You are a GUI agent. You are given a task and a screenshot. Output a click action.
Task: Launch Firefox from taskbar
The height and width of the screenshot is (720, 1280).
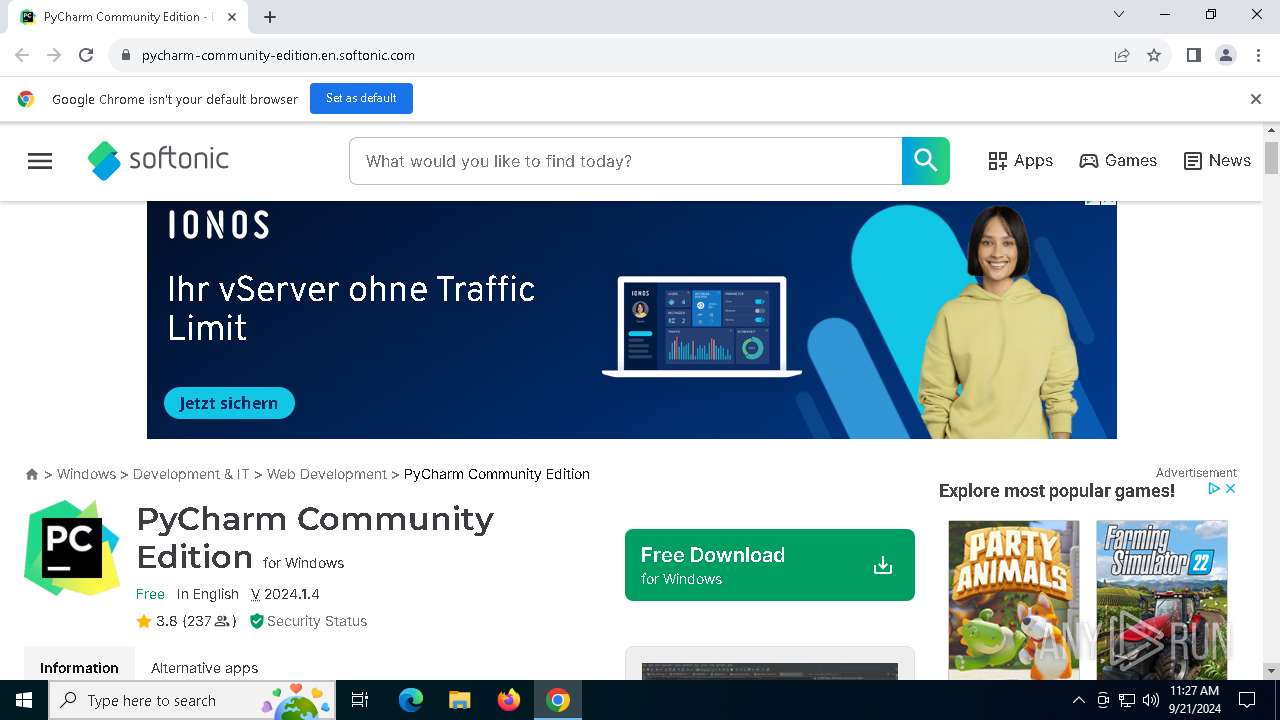coord(509,700)
